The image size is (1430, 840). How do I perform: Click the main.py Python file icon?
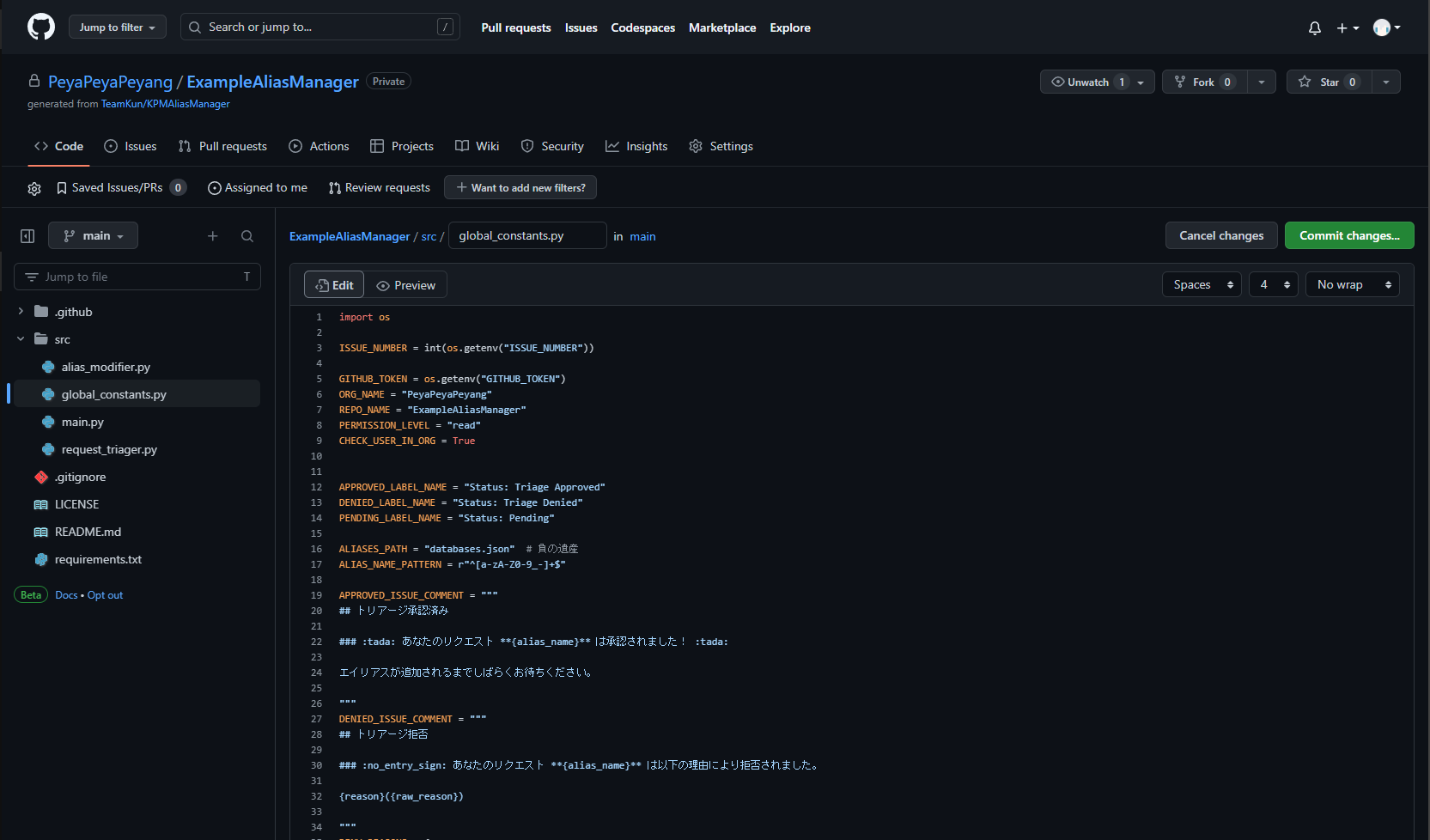(48, 422)
